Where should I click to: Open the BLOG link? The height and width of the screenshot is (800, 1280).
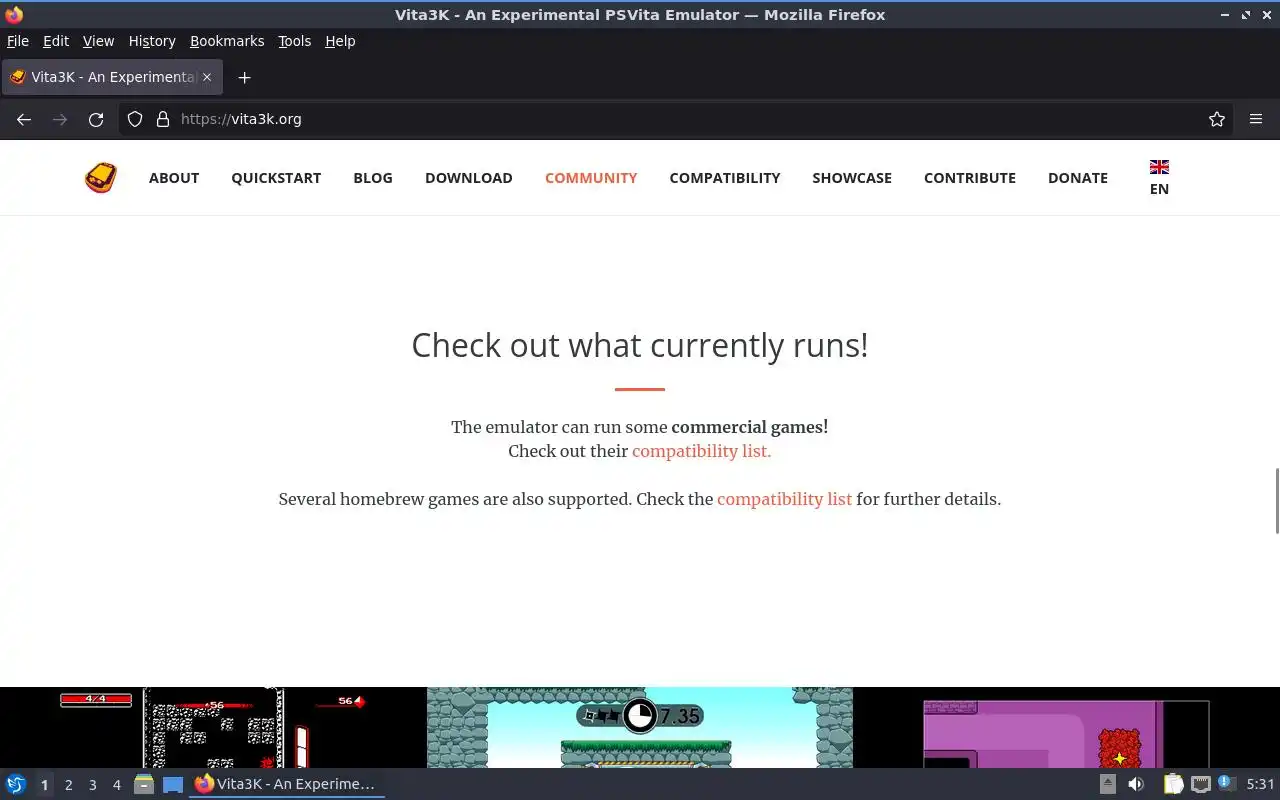pyautogui.click(x=373, y=178)
